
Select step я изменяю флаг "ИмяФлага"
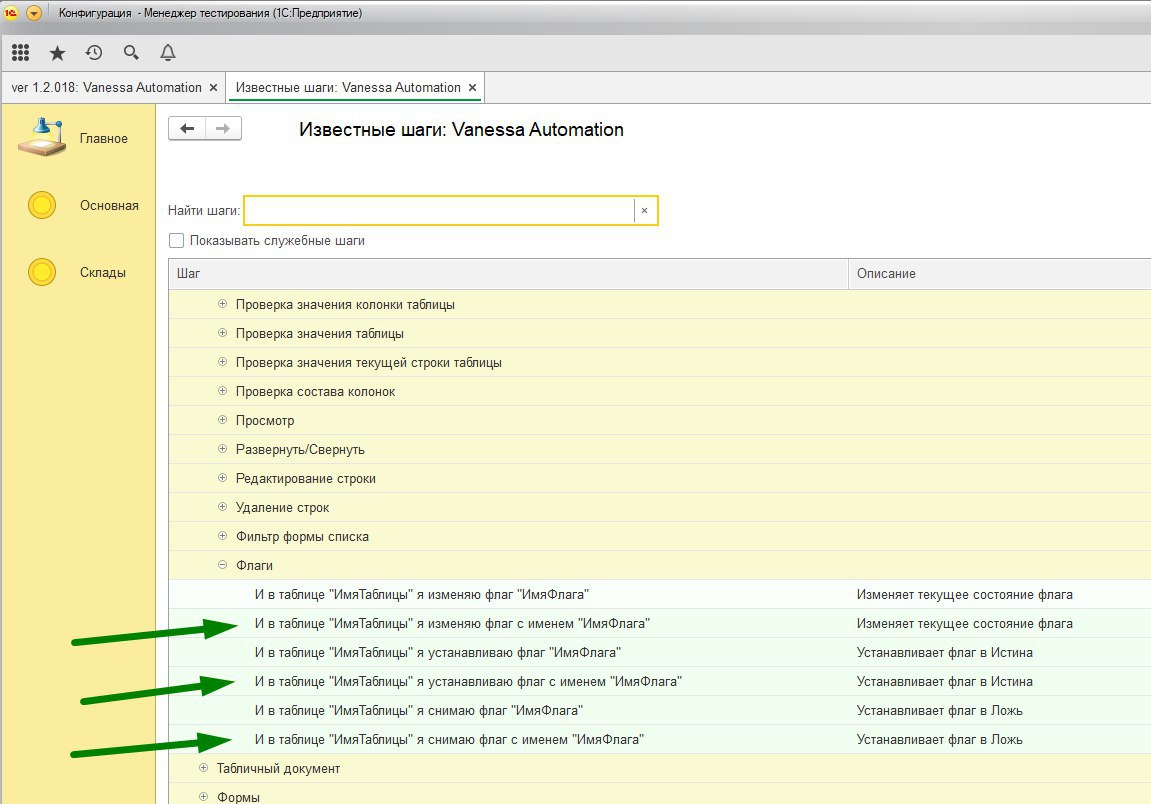421,594
